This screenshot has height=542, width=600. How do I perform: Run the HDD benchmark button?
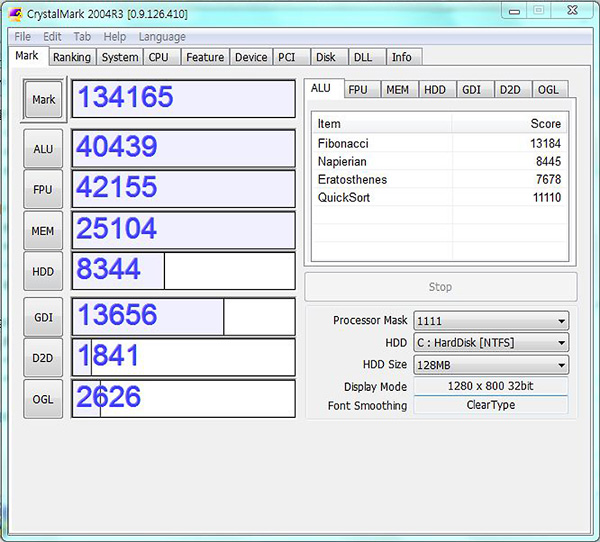(43, 271)
